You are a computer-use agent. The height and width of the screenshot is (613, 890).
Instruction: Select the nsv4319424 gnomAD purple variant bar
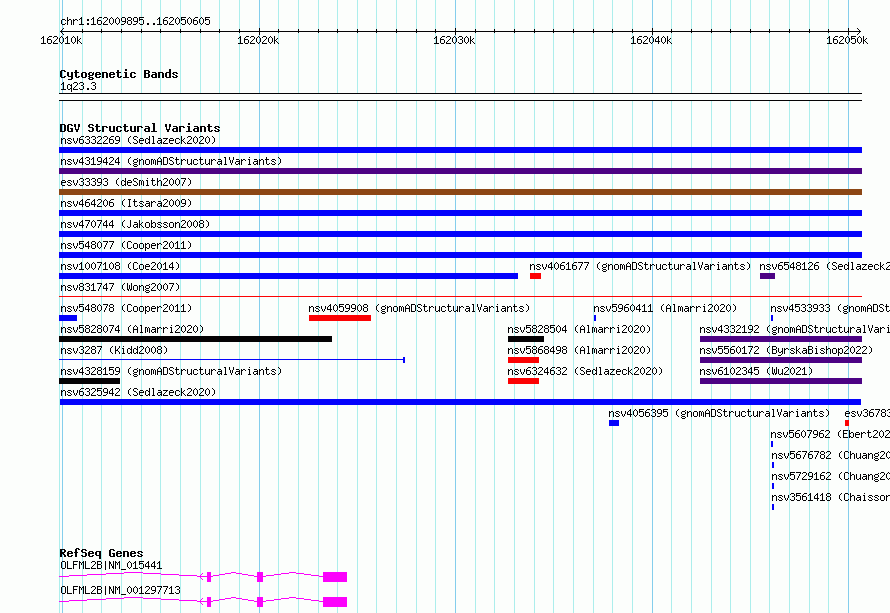(460, 171)
